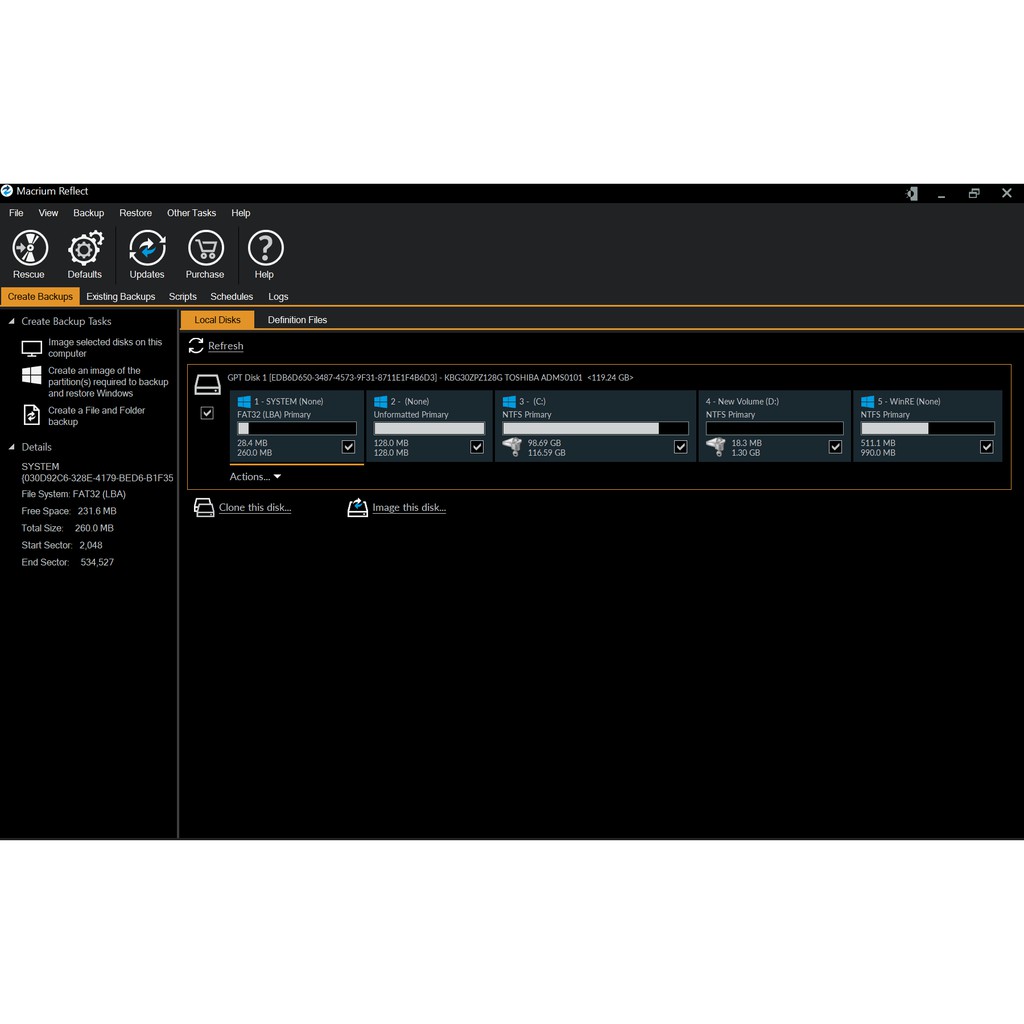1024x1024 pixels.
Task: Open the Other Tasks menu
Action: point(191,213)
